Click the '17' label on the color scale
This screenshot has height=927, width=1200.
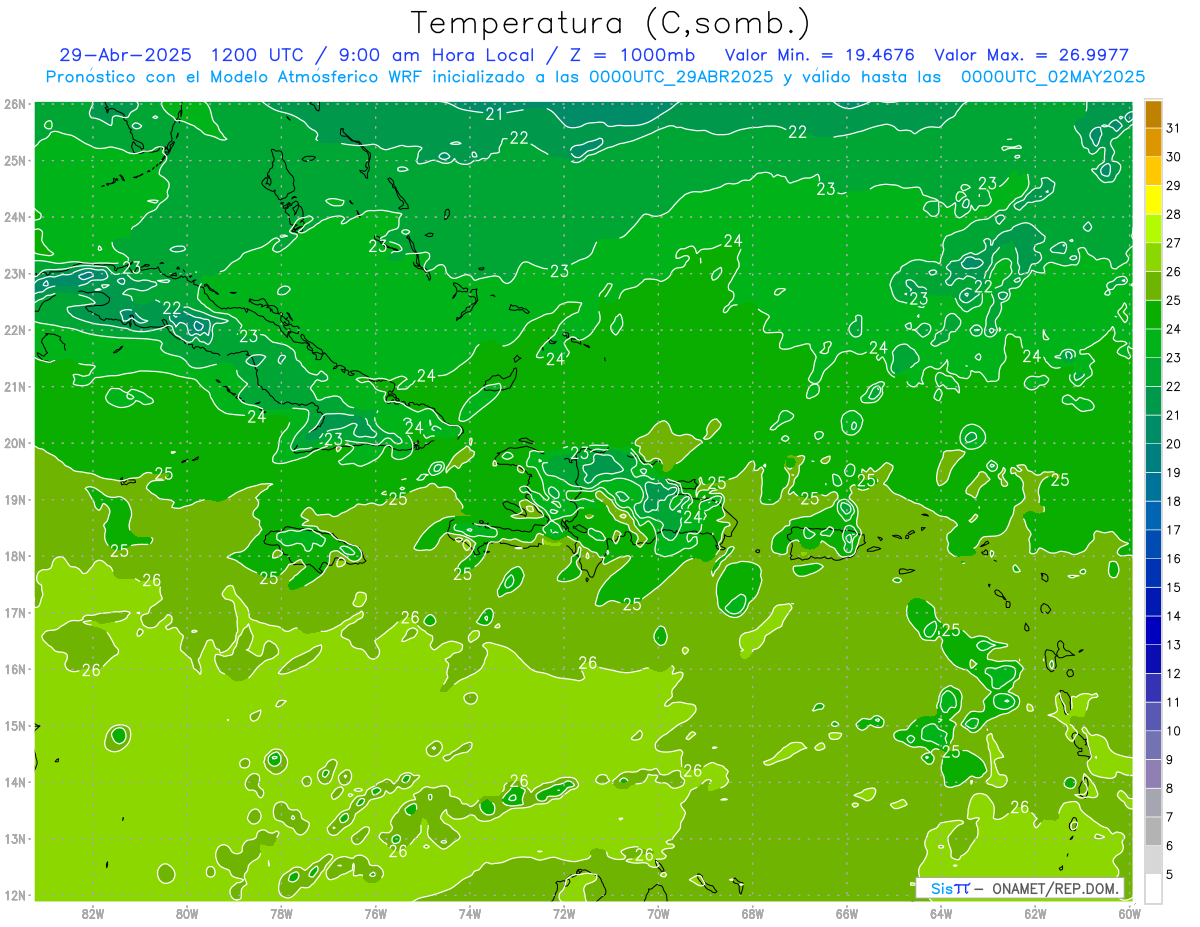point(1173,529)
